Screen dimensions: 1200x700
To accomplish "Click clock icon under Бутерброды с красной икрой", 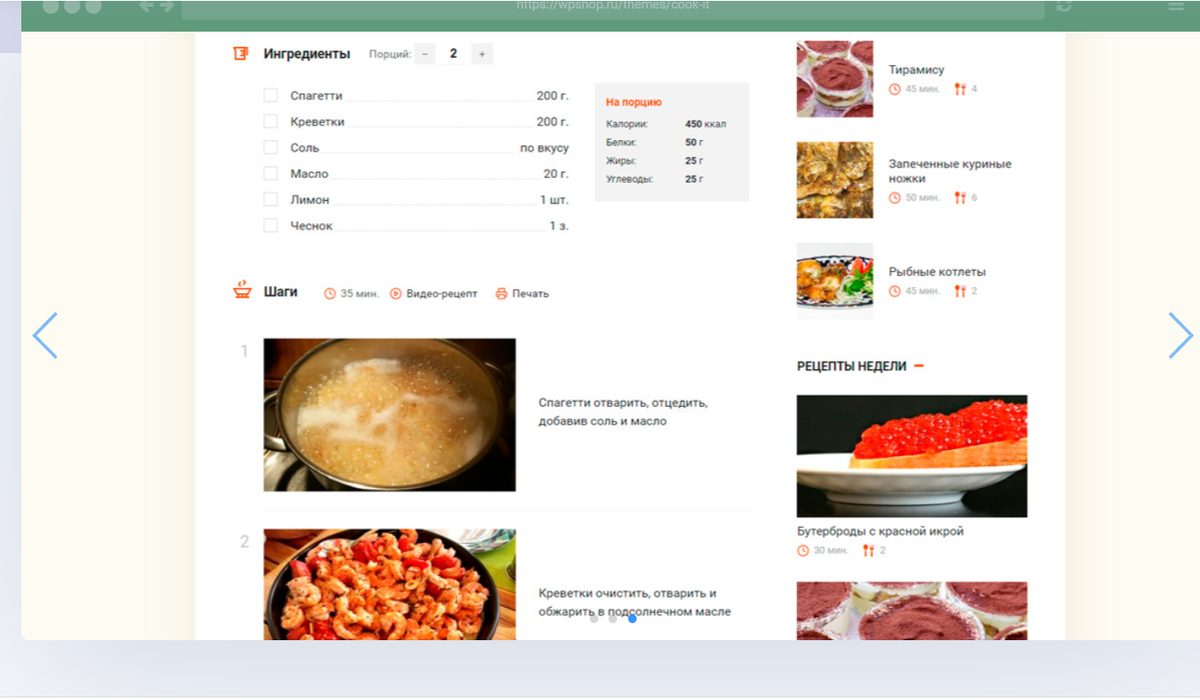I will pyautogui.click(x=803, y=551).
